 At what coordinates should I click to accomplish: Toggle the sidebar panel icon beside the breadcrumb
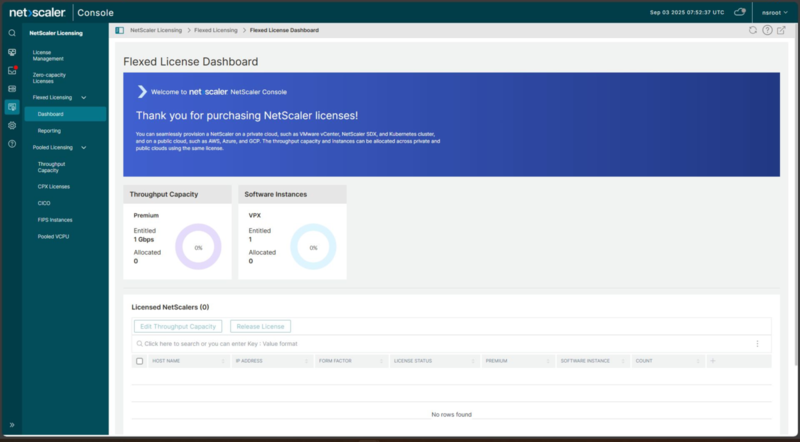click(119, 30)
